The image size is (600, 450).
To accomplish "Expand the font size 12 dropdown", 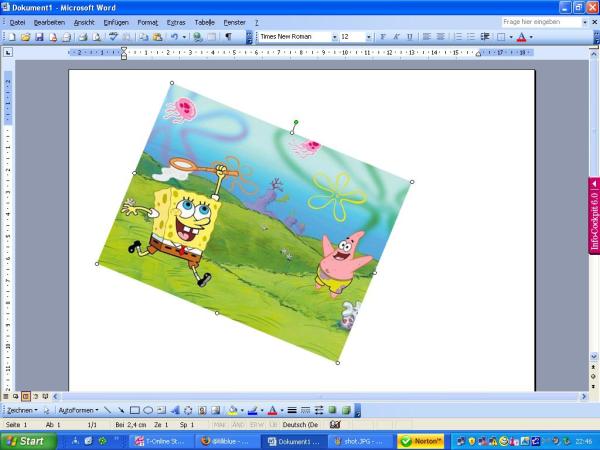I will 368,37.
